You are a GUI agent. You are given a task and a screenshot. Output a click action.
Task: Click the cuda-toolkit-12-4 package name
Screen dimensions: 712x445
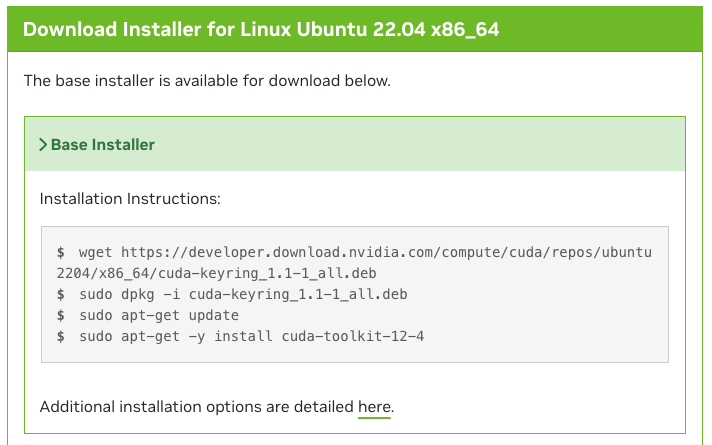[353, 336]
